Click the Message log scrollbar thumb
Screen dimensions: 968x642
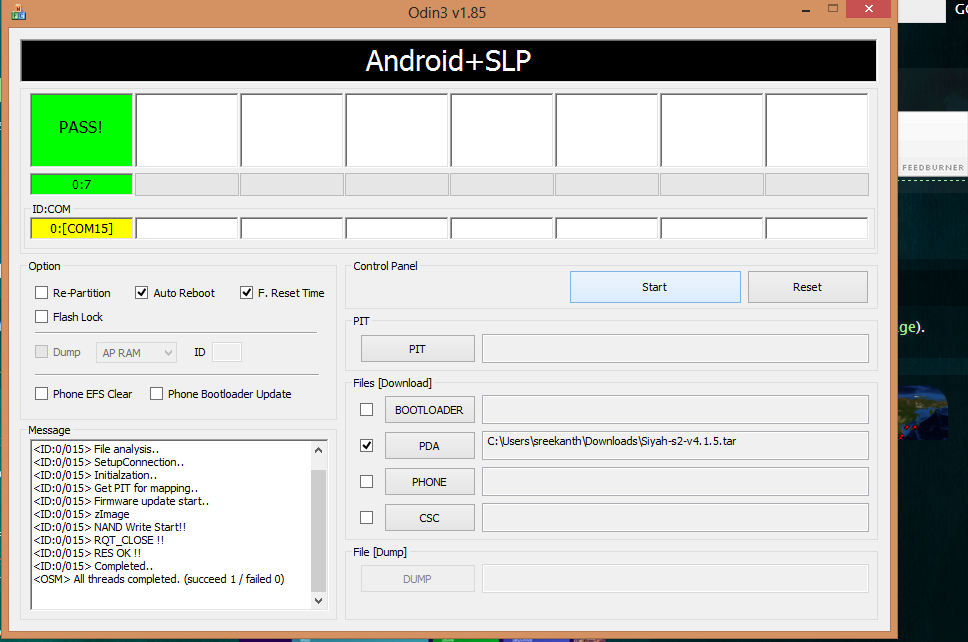(x=319, y=530)
